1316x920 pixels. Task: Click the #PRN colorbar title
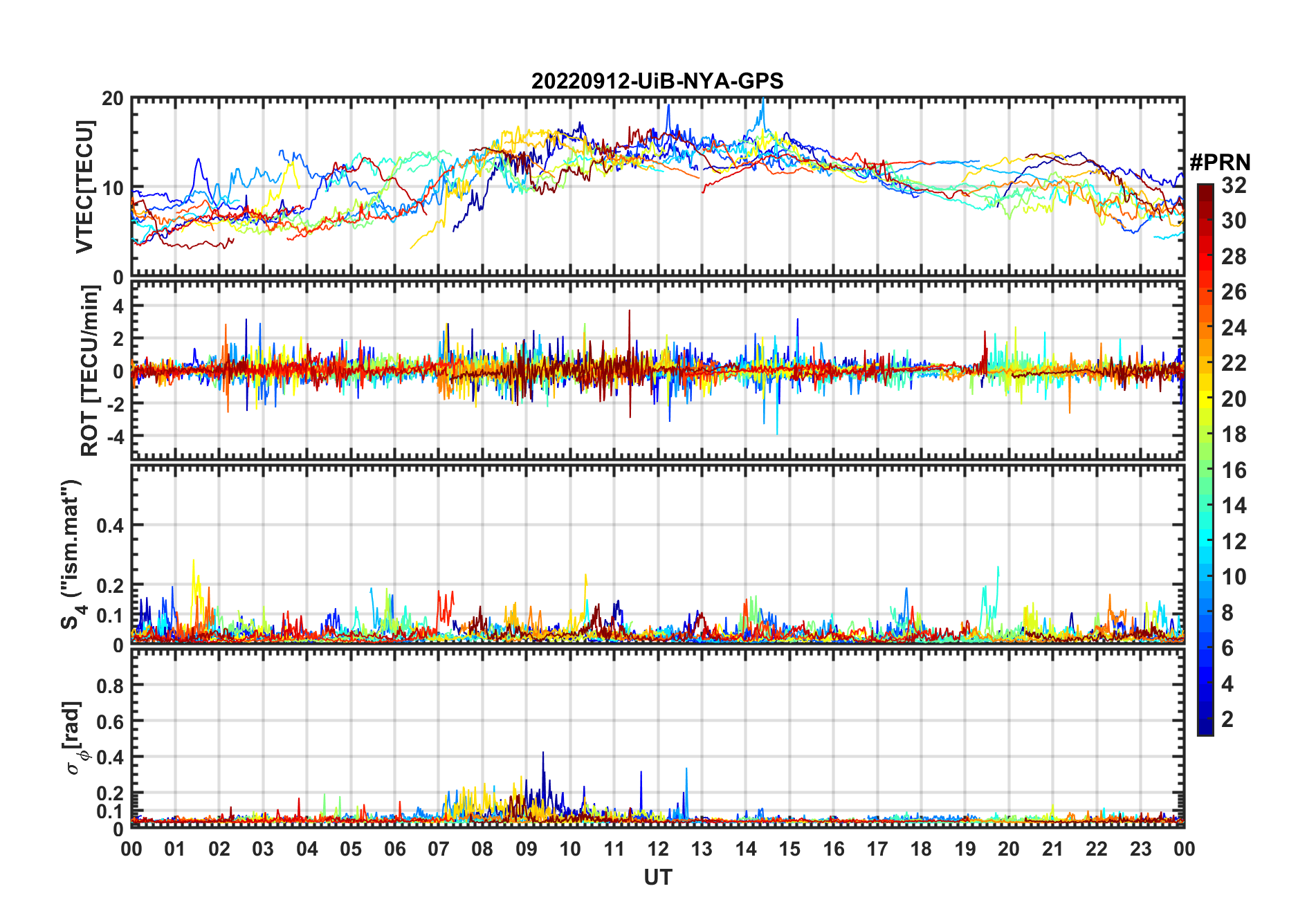pyautogui.click(x=1220, y=163)
